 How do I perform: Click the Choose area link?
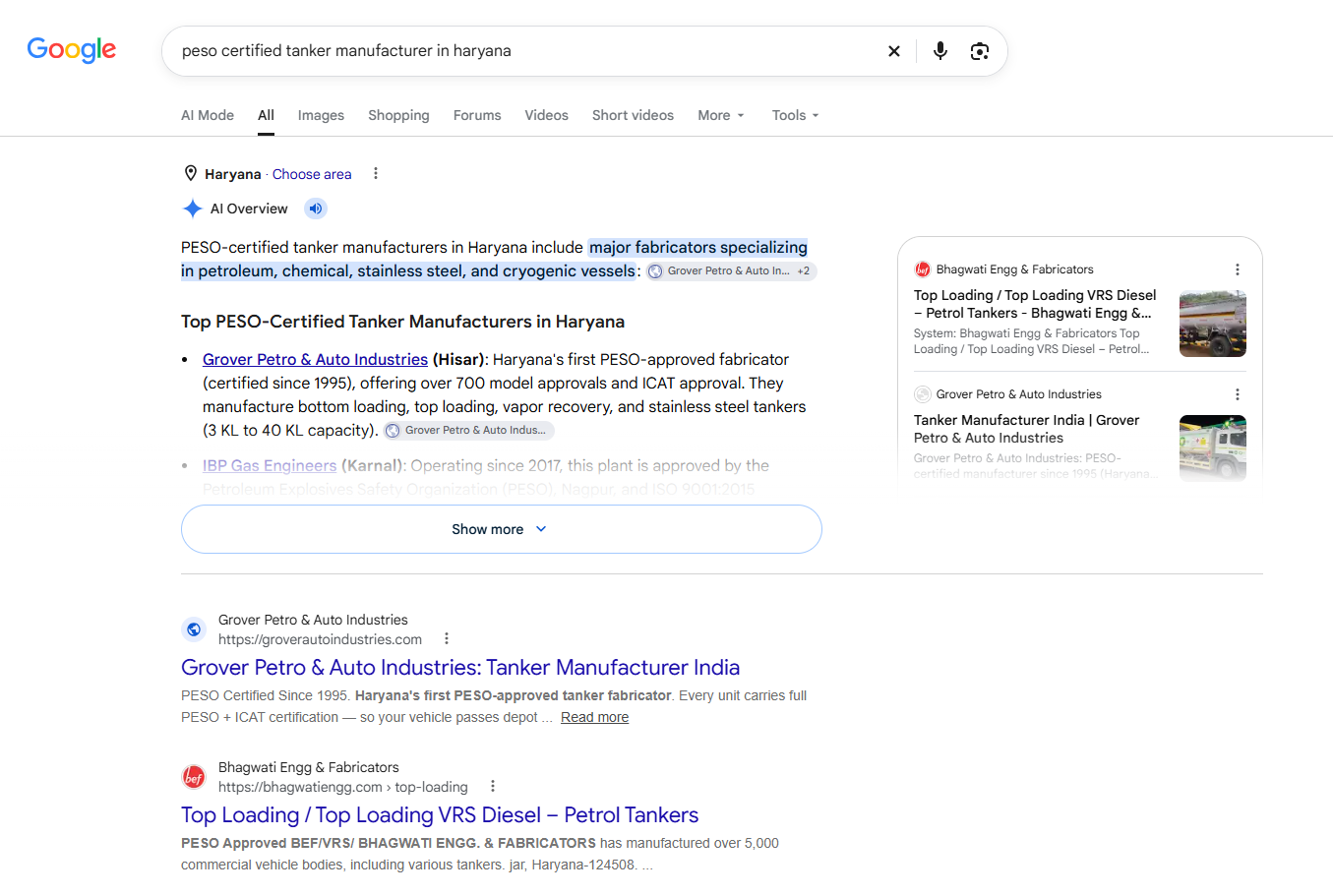coord(312,174)
